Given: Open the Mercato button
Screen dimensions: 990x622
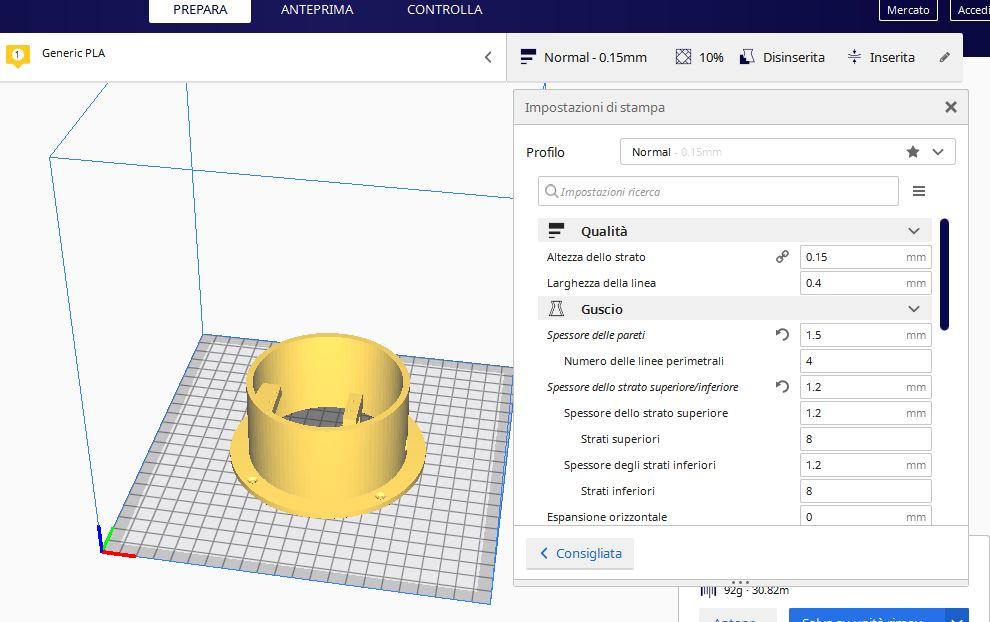Looking at the screenshot, I should pos(908,10).
